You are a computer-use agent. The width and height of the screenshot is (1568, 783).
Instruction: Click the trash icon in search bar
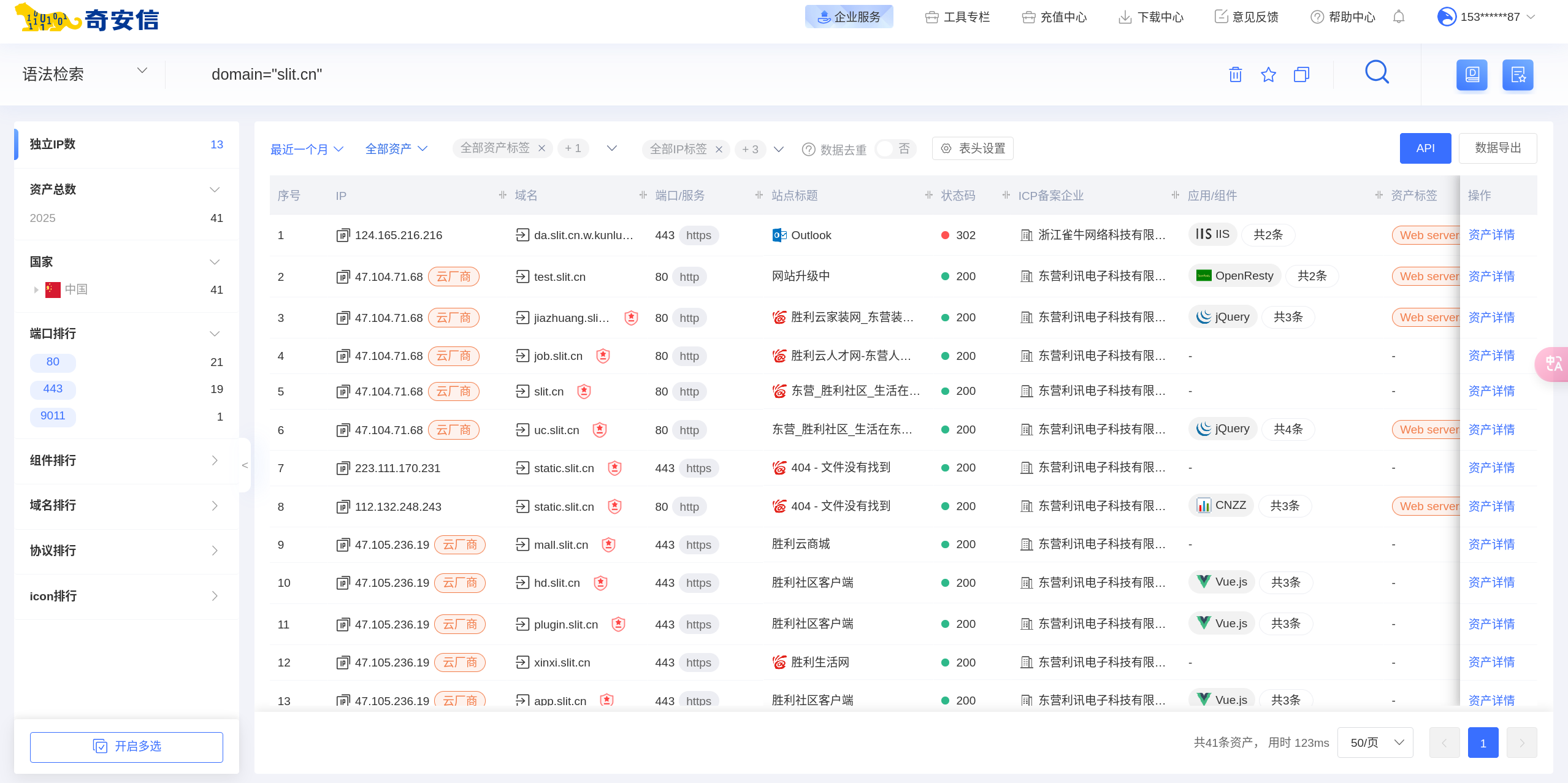1235,75
